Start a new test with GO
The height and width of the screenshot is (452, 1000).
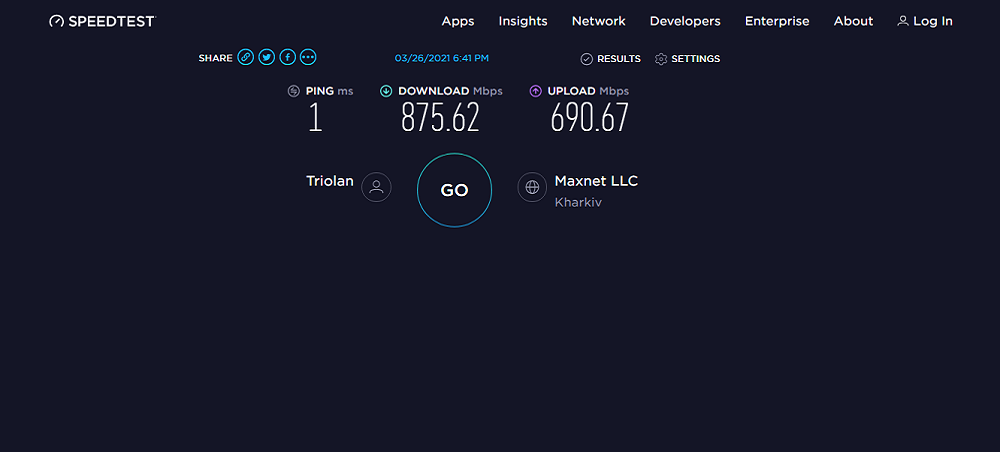point(454,190)
